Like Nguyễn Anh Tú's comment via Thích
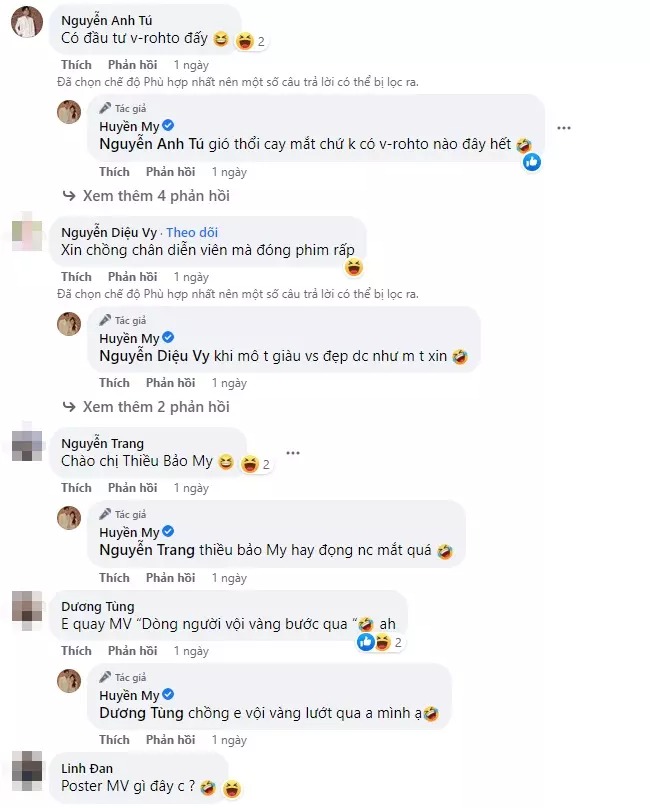The width and height of the screenshot is (650, 808). click(75, 64)
